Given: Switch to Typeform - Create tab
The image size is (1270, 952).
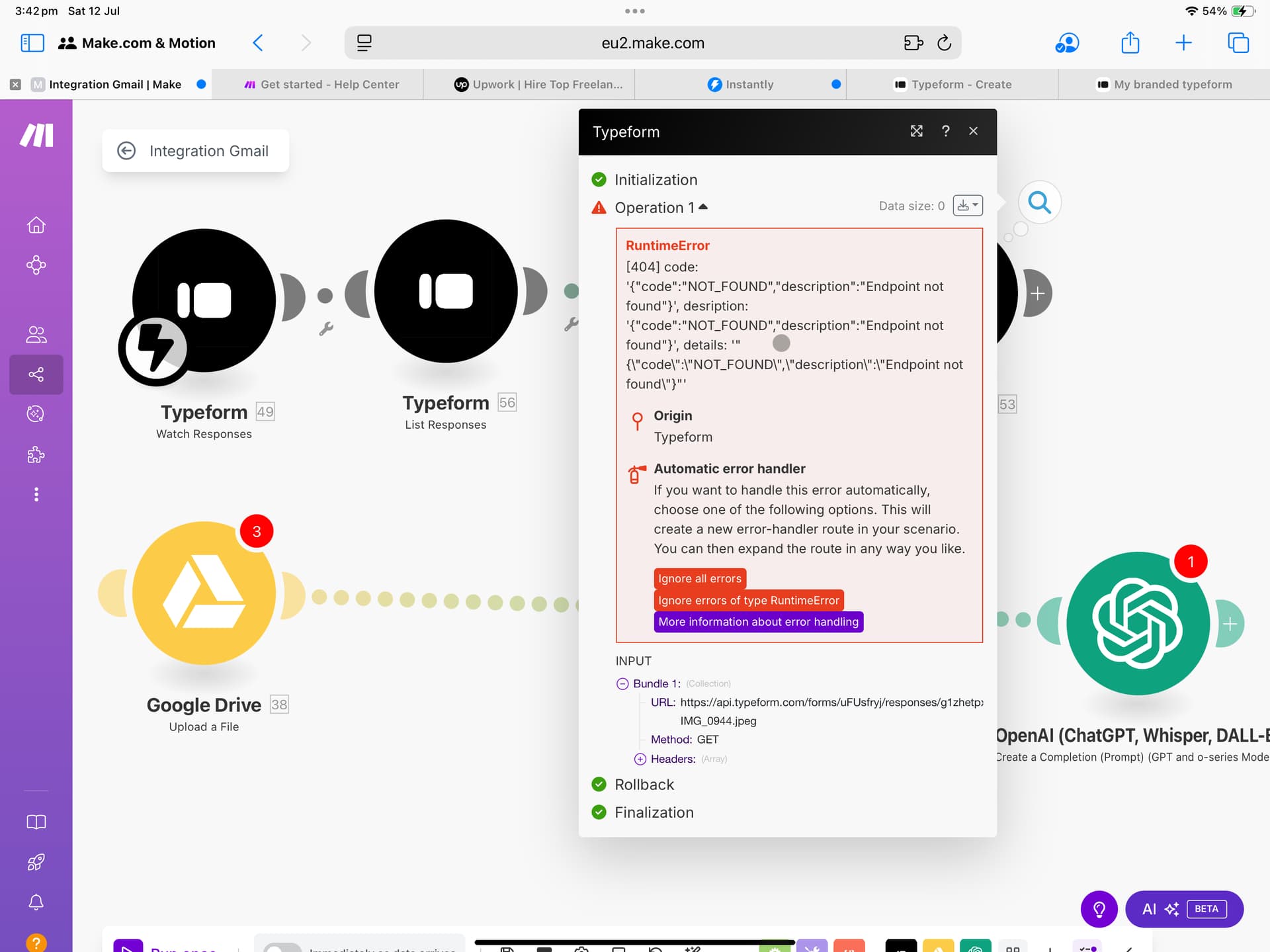Looking at the screenshot, I should tap(952, 84).
